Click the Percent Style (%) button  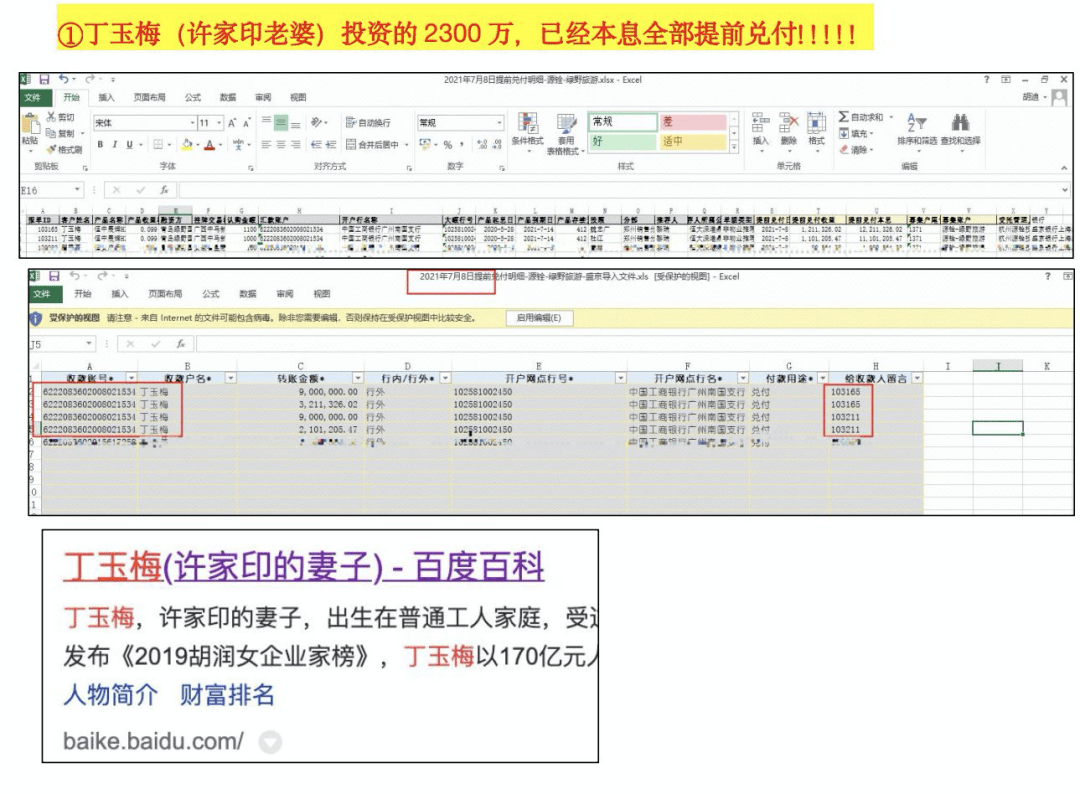click(448, 145)
